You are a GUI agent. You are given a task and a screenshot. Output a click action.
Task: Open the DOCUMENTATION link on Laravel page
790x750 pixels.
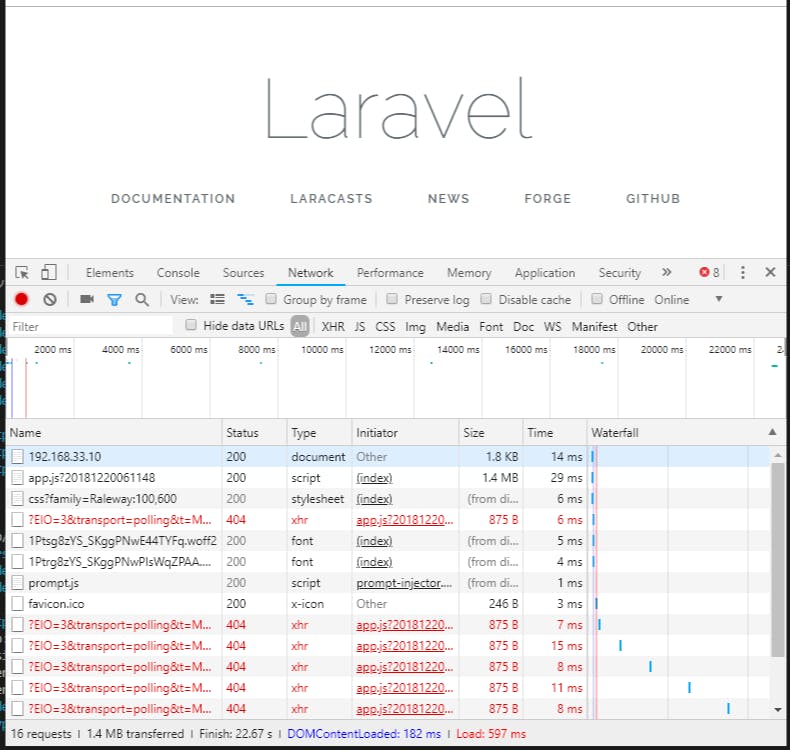click(173, 198)
